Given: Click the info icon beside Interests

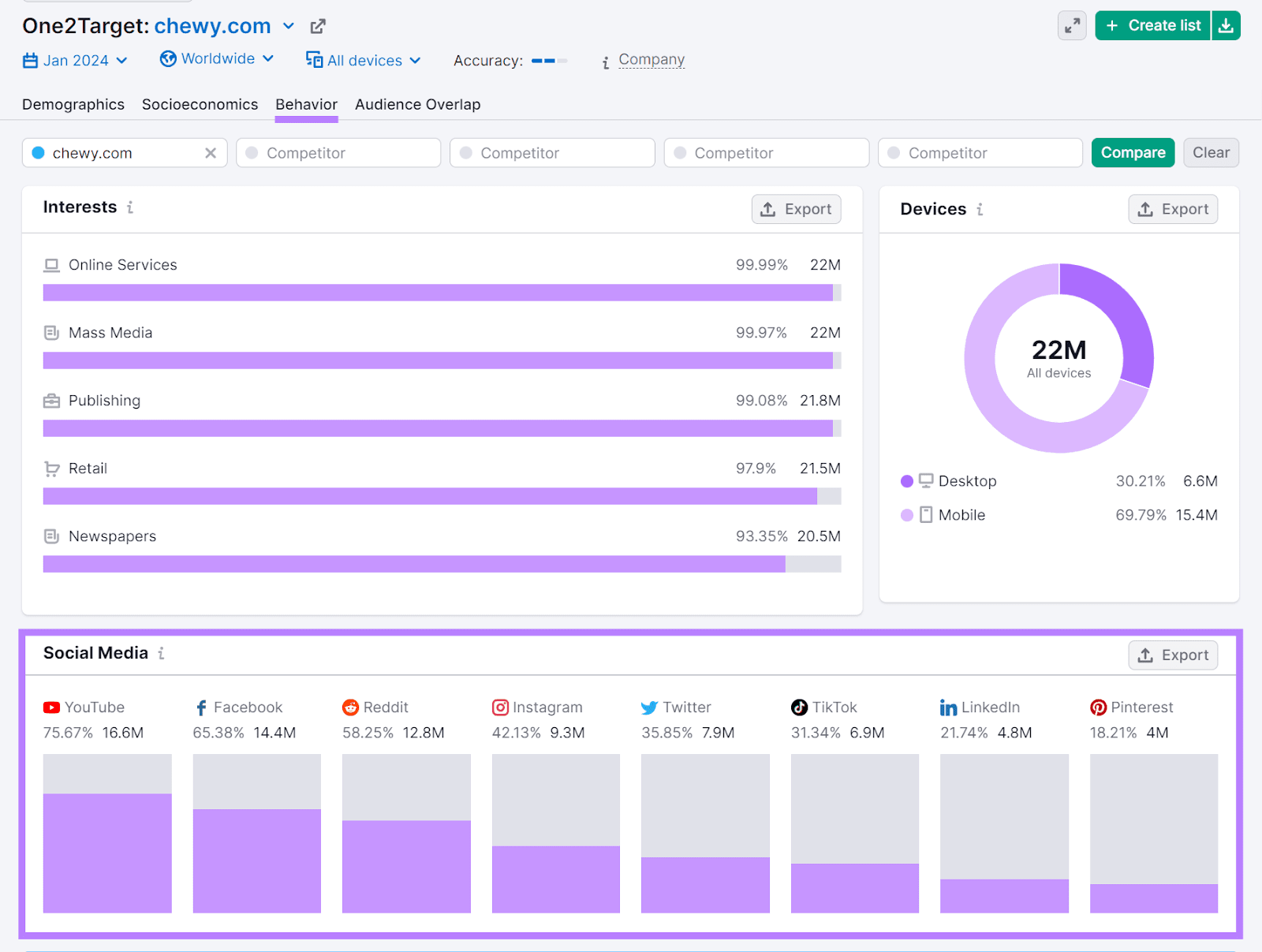Looking at the screenshot, I should tap(129, 207).
